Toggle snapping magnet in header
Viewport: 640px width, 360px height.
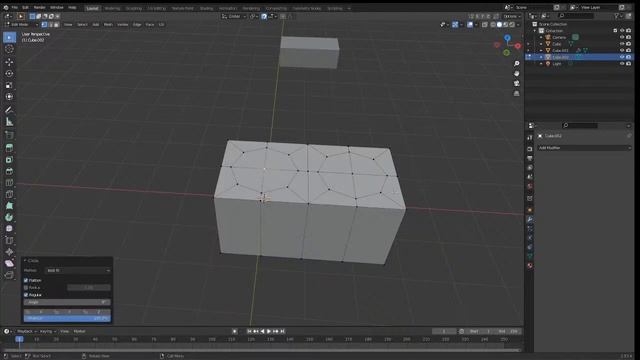tap(264, 16)
